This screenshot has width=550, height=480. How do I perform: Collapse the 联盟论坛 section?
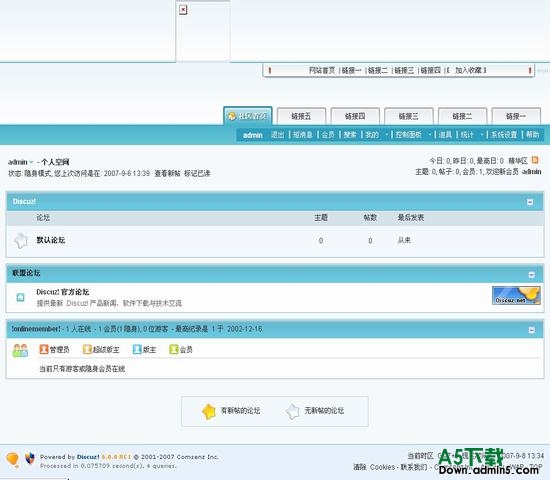(x=532, y=275)
